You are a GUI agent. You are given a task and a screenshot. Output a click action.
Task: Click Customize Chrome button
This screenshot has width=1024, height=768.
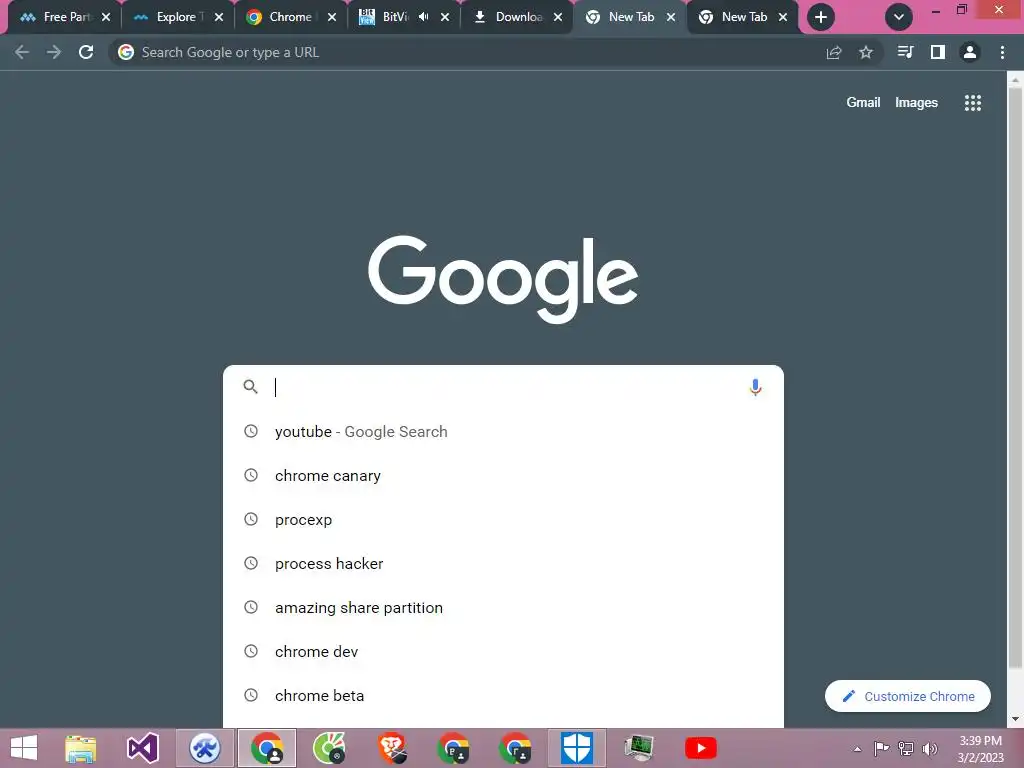(908, 696)
